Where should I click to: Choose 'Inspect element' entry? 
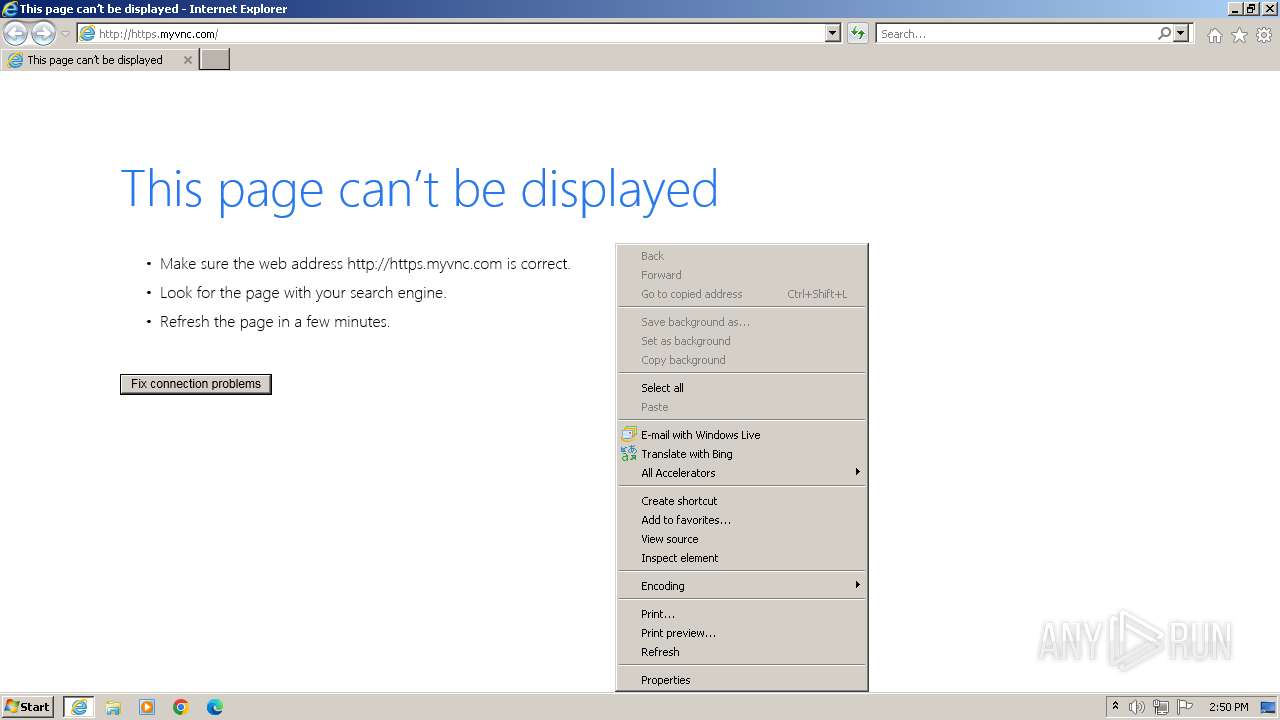click(x=742, y=558)
